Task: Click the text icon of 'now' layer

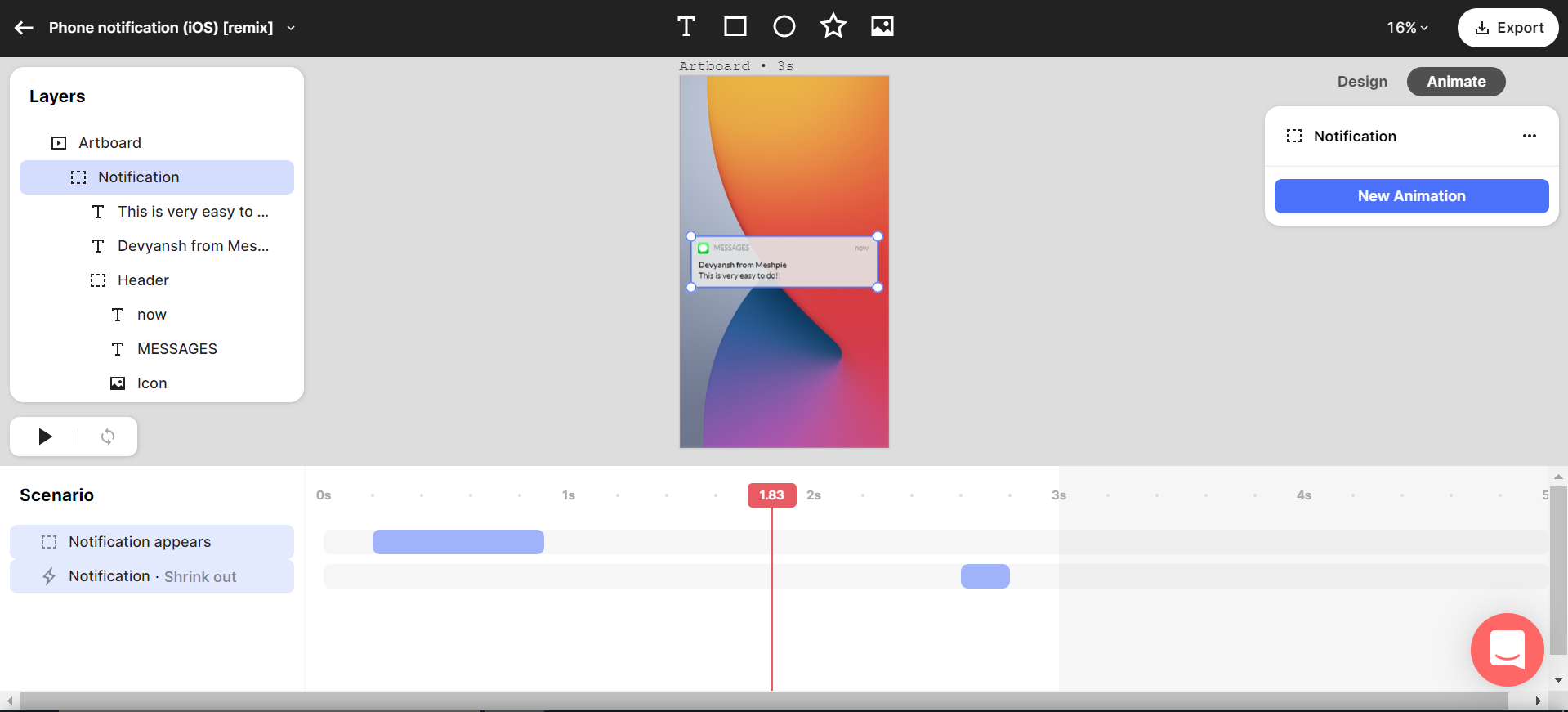Action: 118,315
